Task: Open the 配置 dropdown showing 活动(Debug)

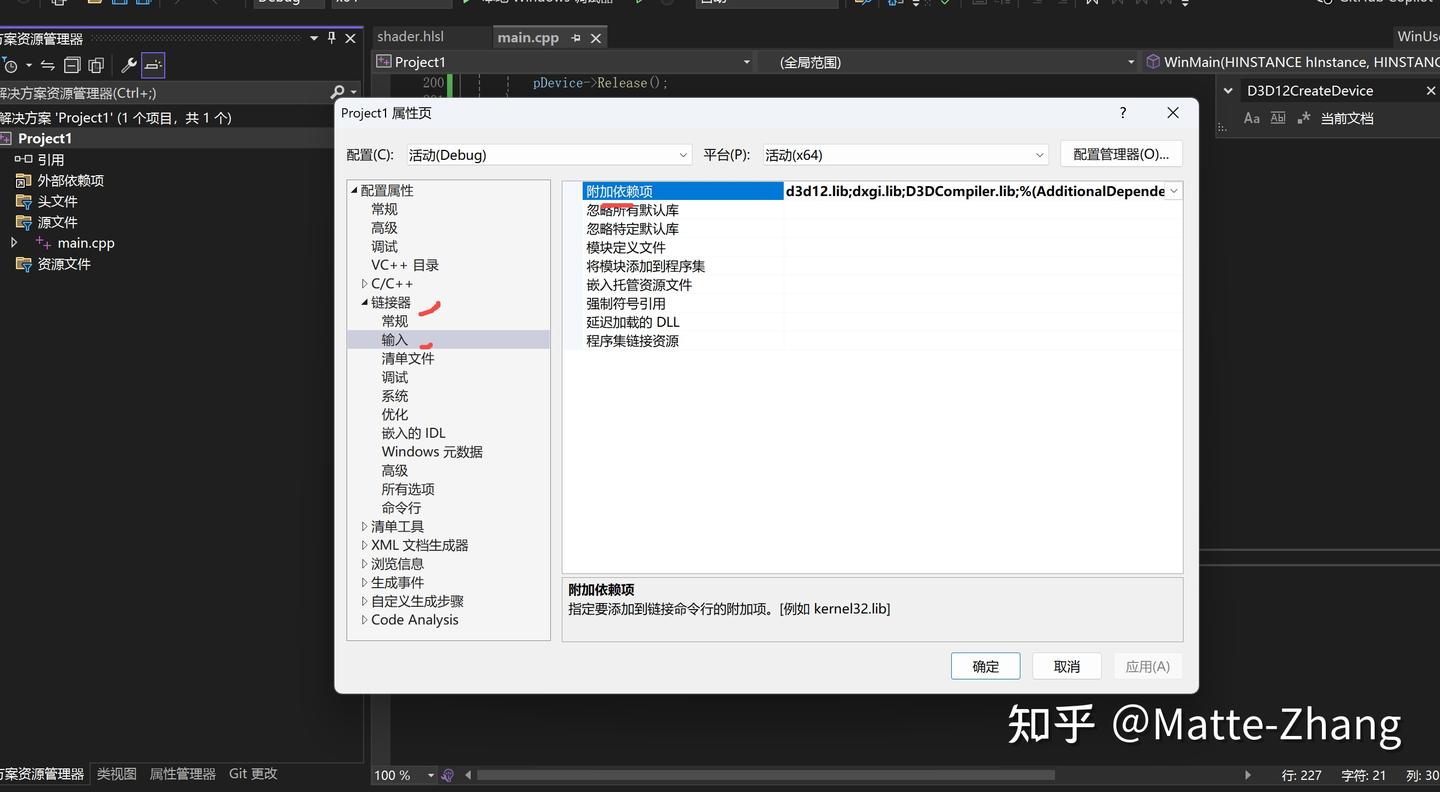Action: pyautogui.click(x=548, y=154)
